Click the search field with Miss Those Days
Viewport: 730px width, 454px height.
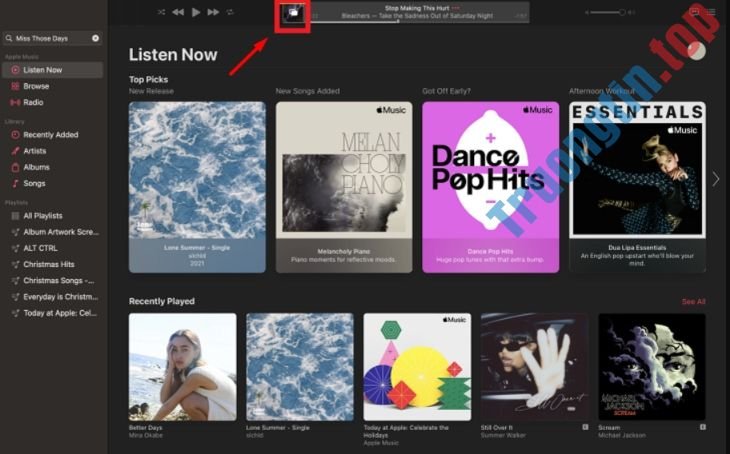(52, 38)
